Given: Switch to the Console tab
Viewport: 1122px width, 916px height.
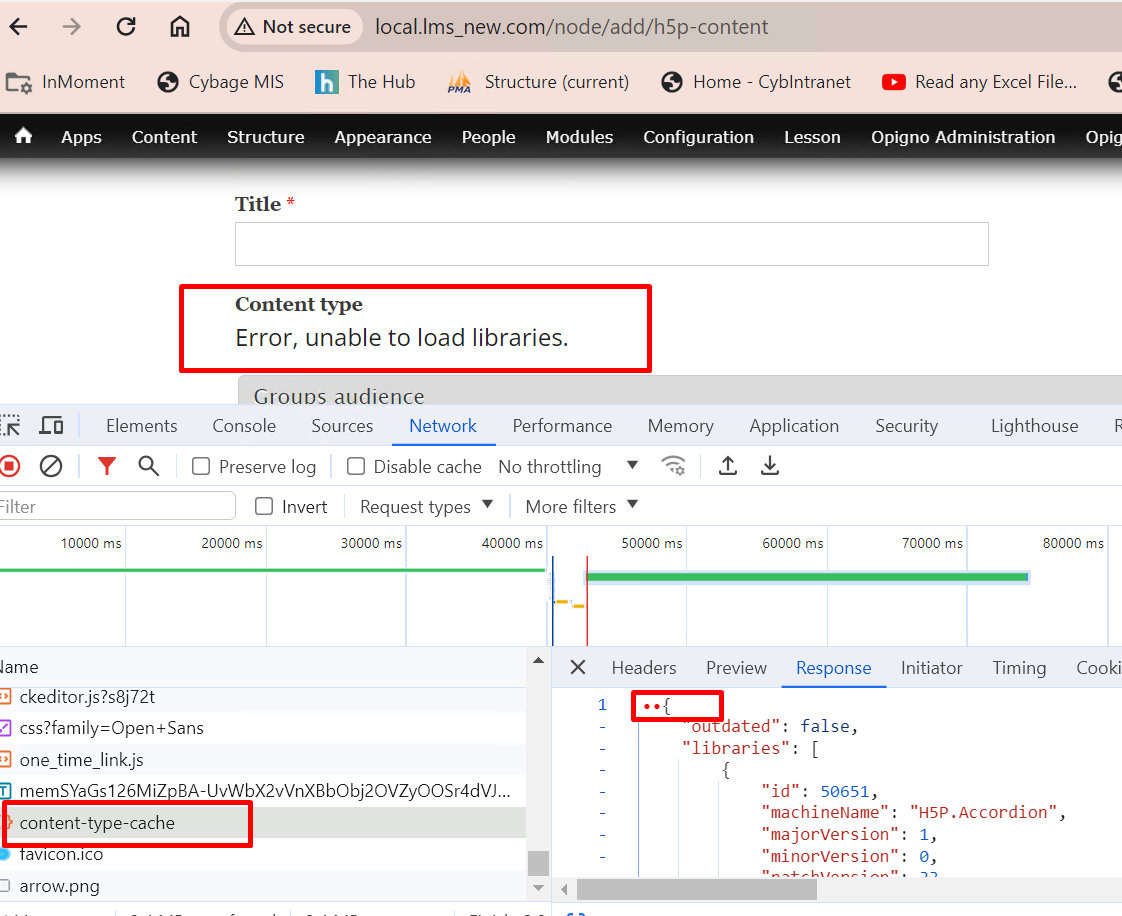Looking at the screenshot, I should pyautogui.click(x=244, y=427).
